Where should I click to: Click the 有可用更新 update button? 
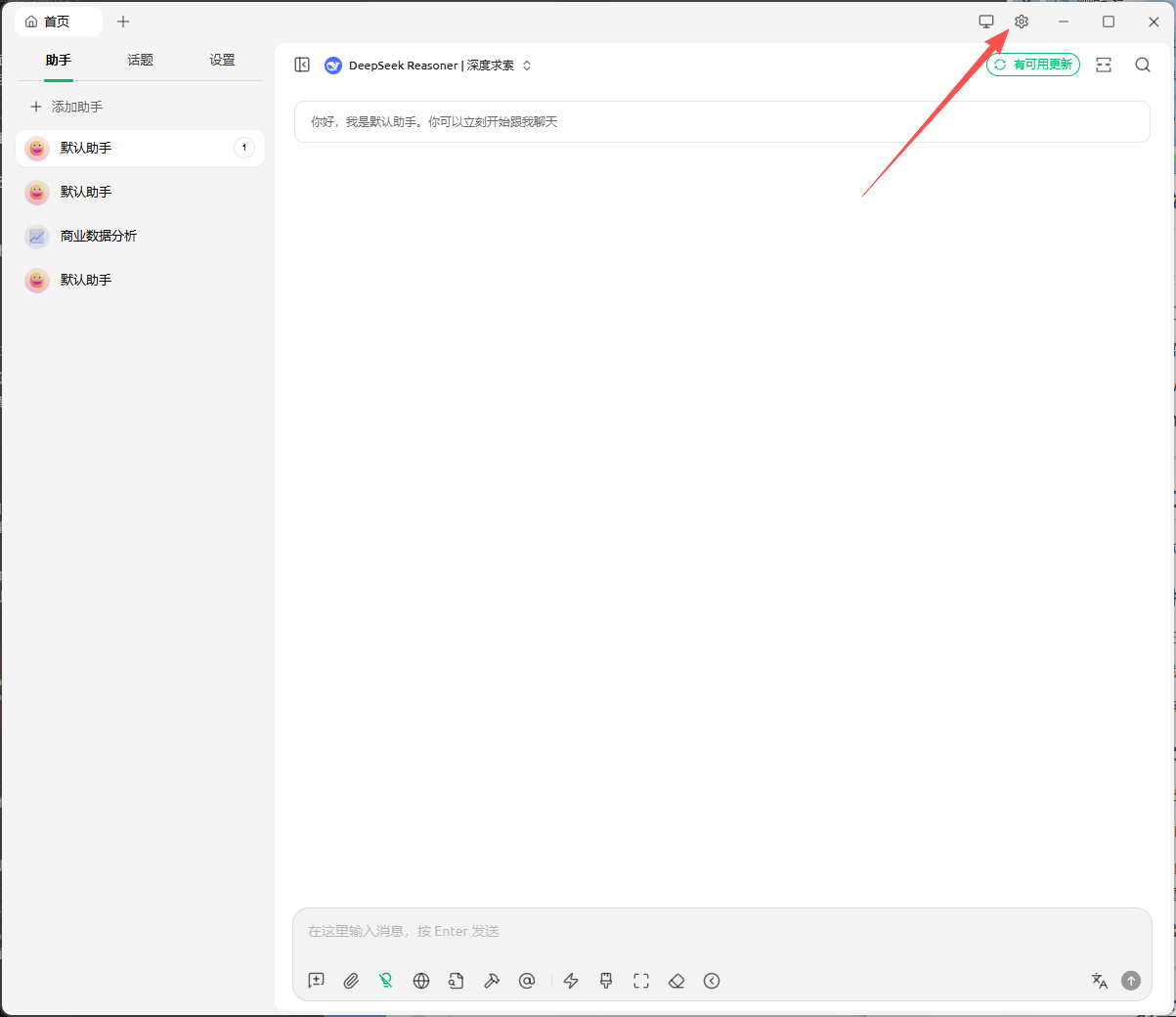(1033, 65)
